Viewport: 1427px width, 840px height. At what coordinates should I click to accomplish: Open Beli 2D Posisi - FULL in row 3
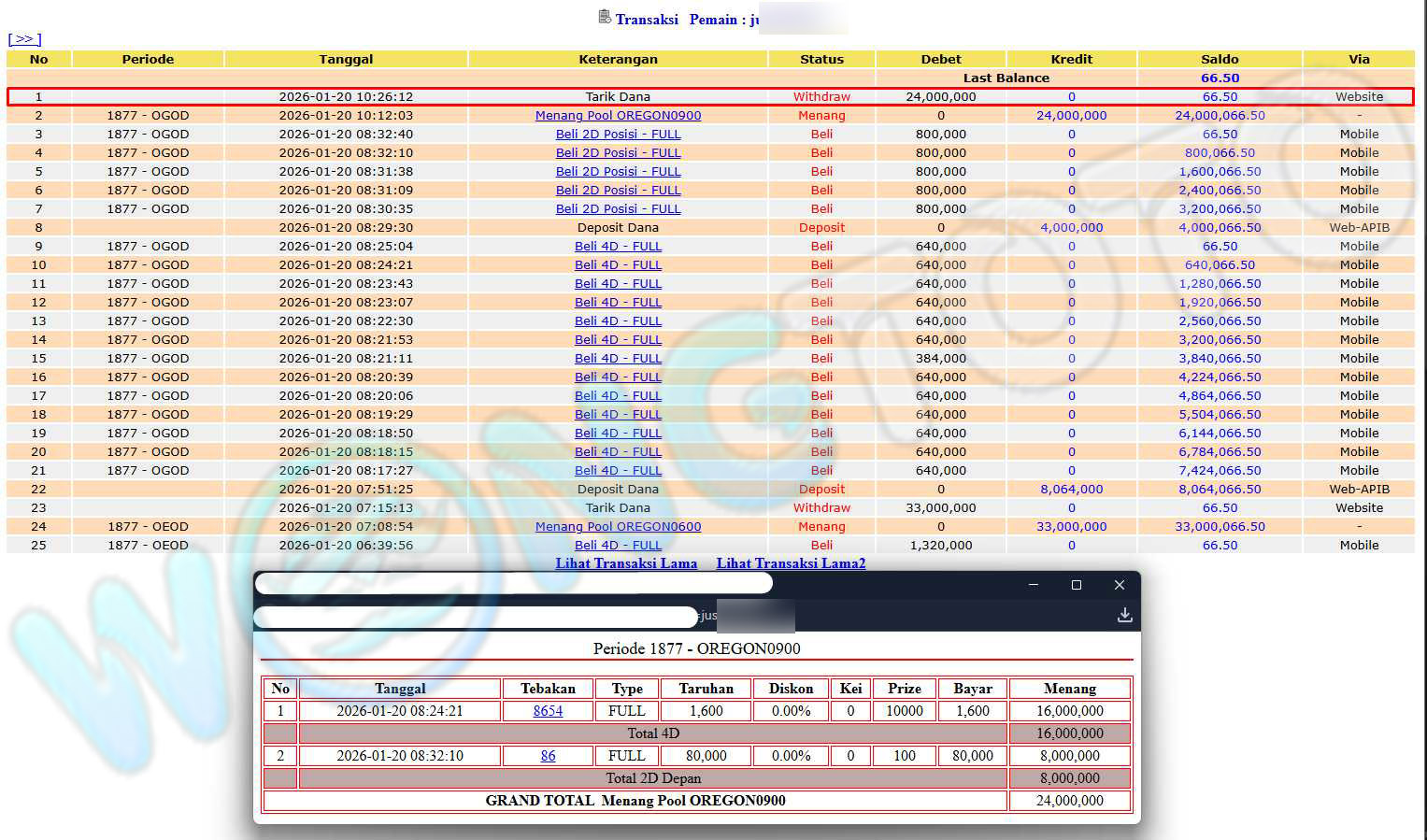[618, 135]
